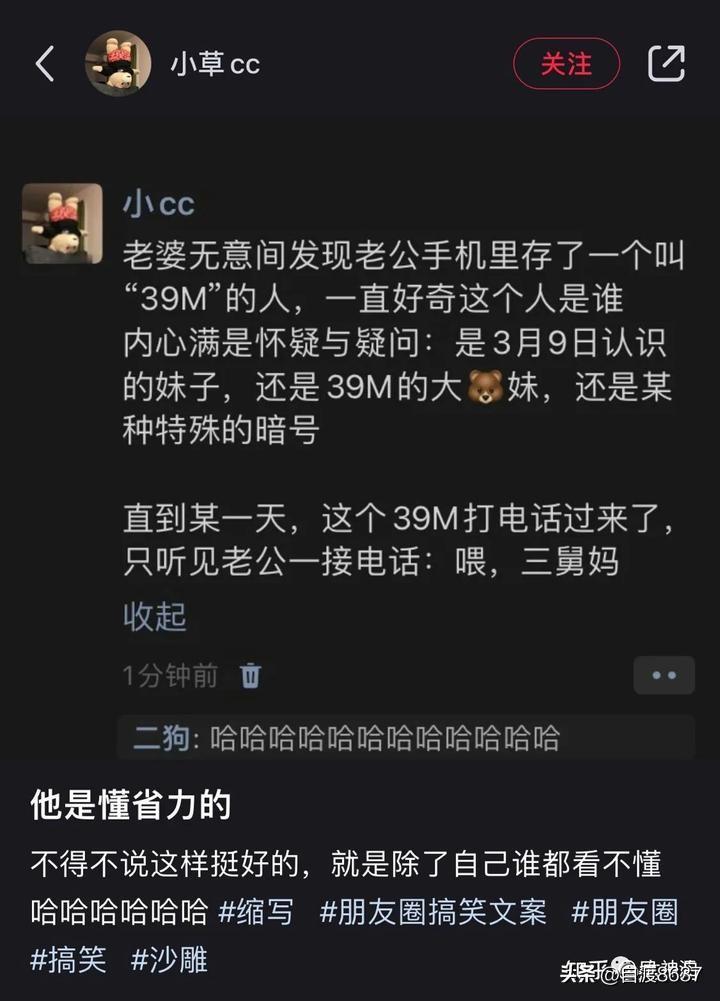Open the #沙雕 hashtag
Image resolution: width=720 pixels, height=1001 pixels.
click(169, 960)
